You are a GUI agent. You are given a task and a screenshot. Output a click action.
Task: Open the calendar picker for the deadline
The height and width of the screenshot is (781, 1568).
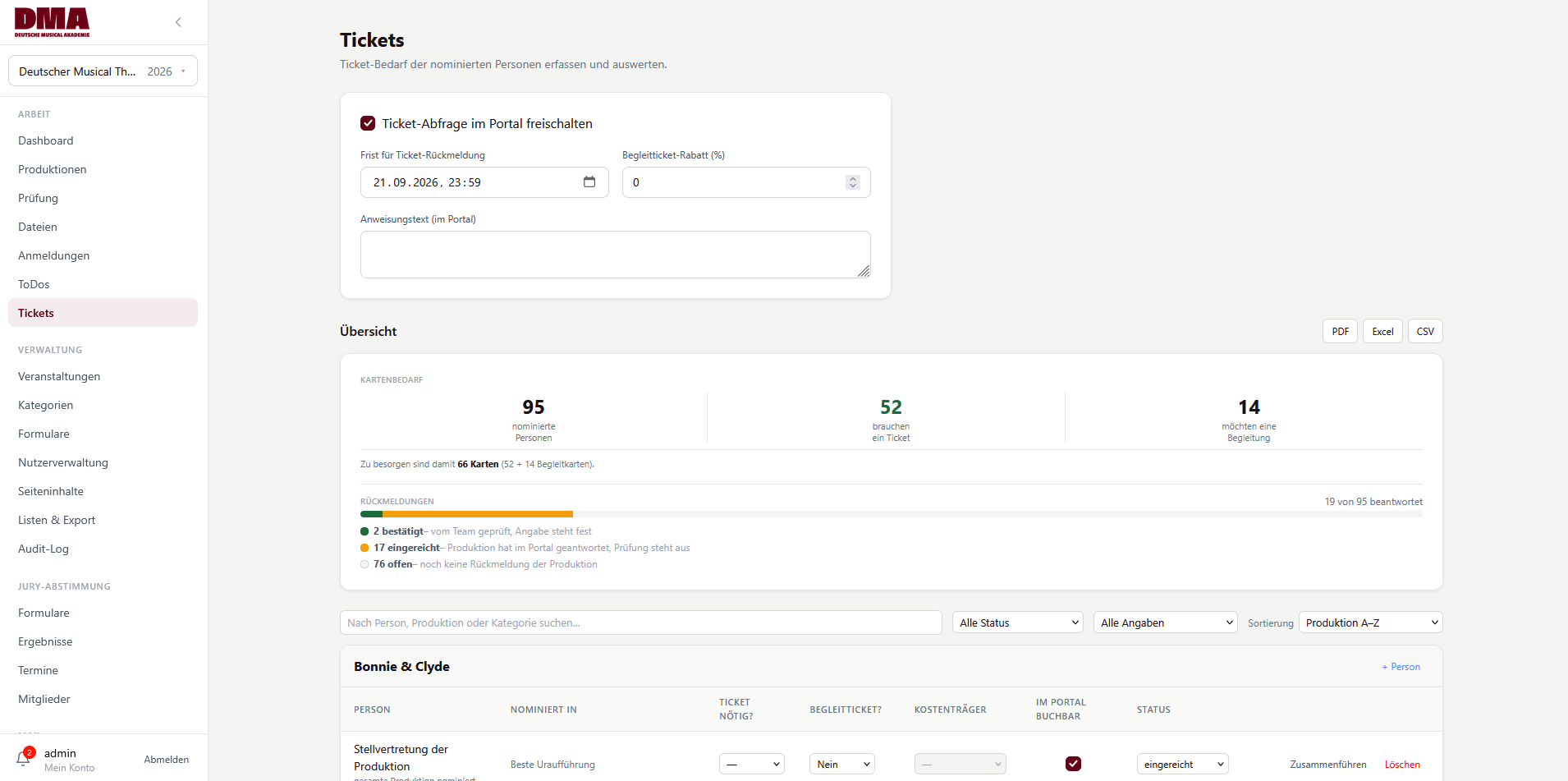[x=589, y=182]
